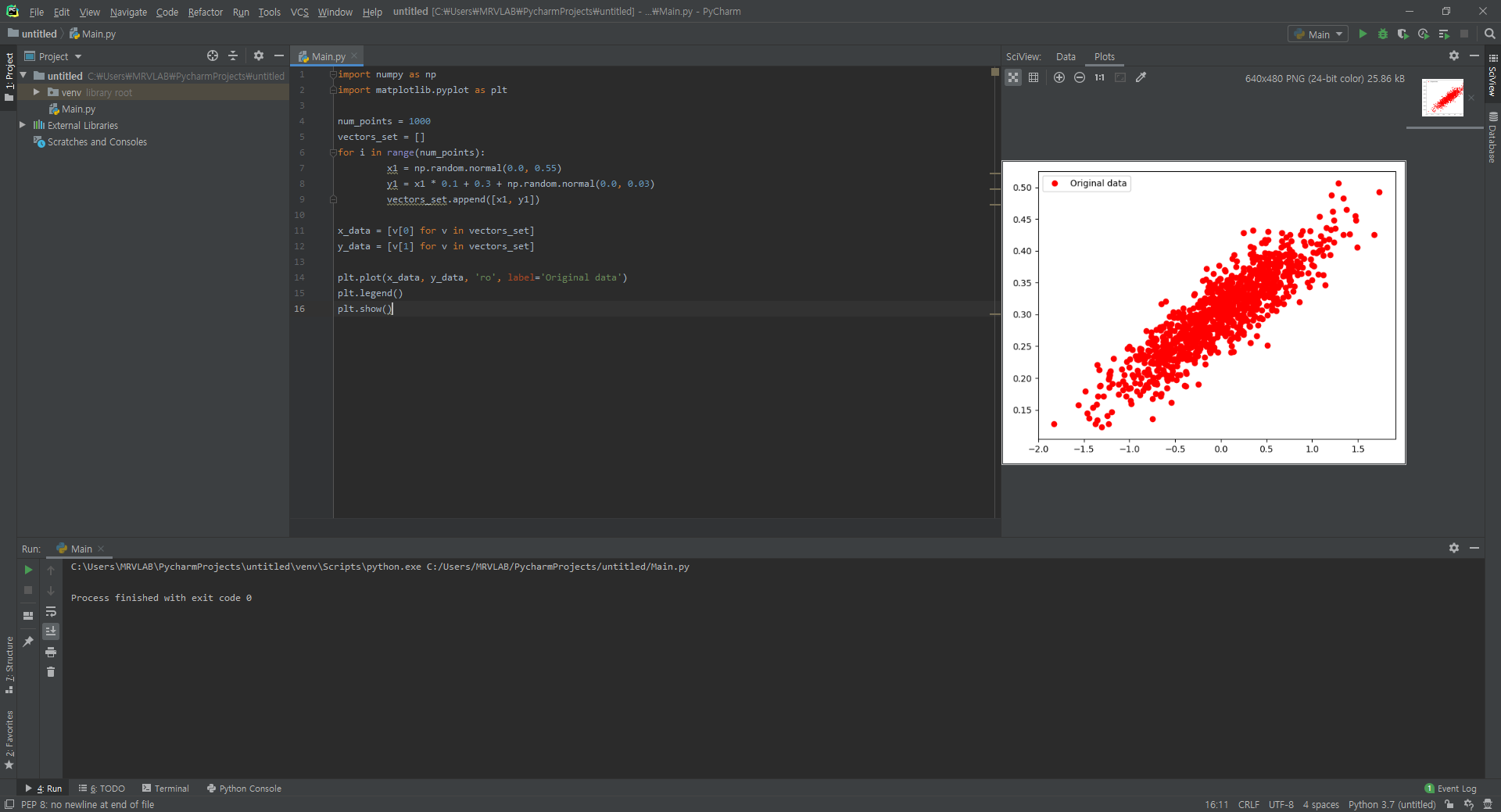1501x812 pixels.
Task: Locate current file with the Project target icon
Action: click(x=213, y=55)
